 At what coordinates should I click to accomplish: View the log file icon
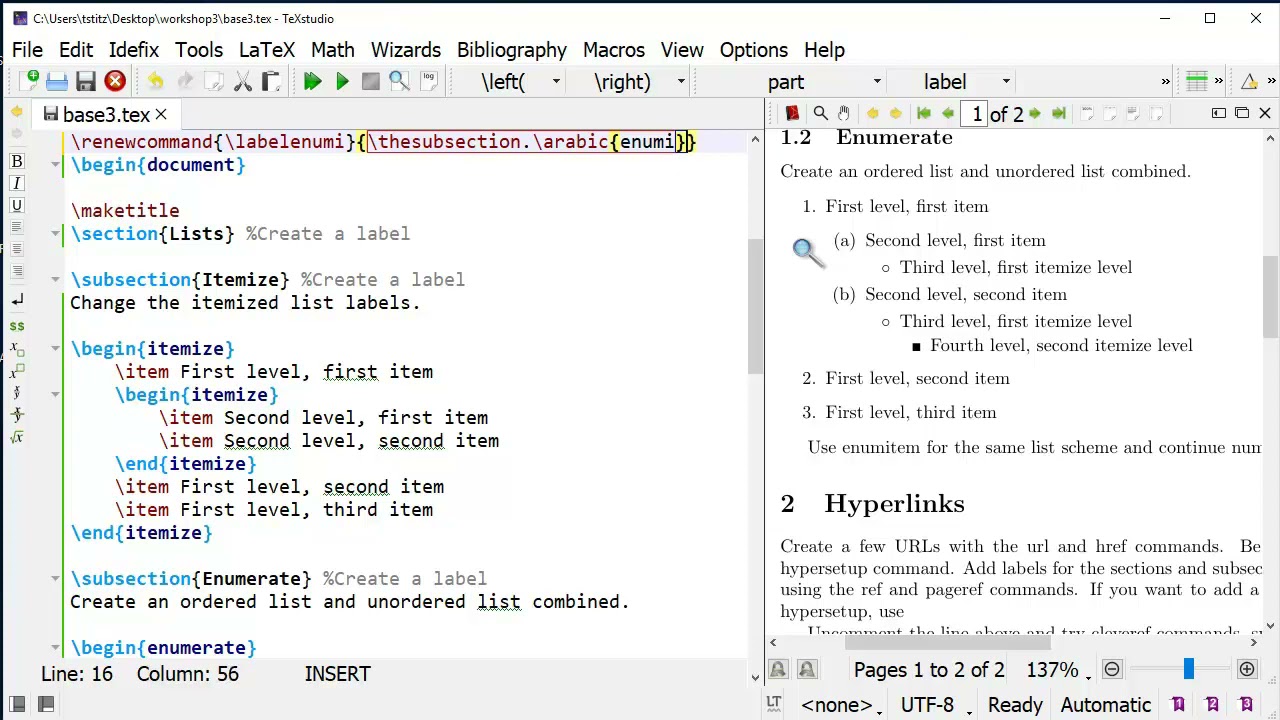[428, 82]
